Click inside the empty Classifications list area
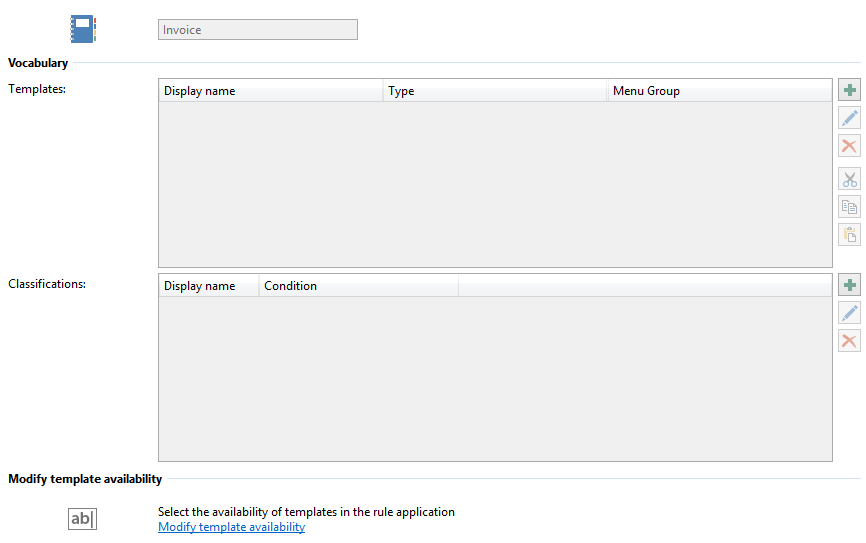 click(495, 378)
